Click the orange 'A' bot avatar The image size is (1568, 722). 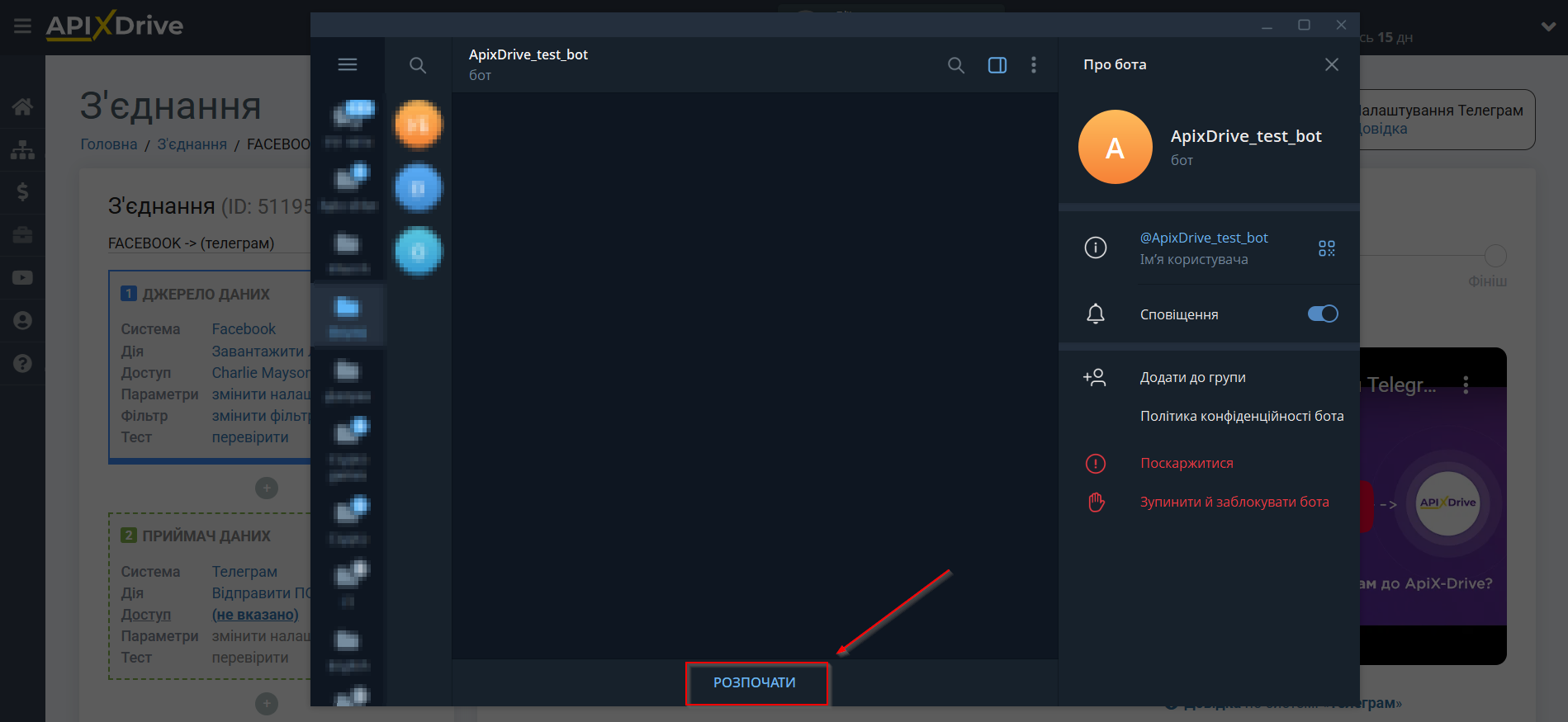1115,147
